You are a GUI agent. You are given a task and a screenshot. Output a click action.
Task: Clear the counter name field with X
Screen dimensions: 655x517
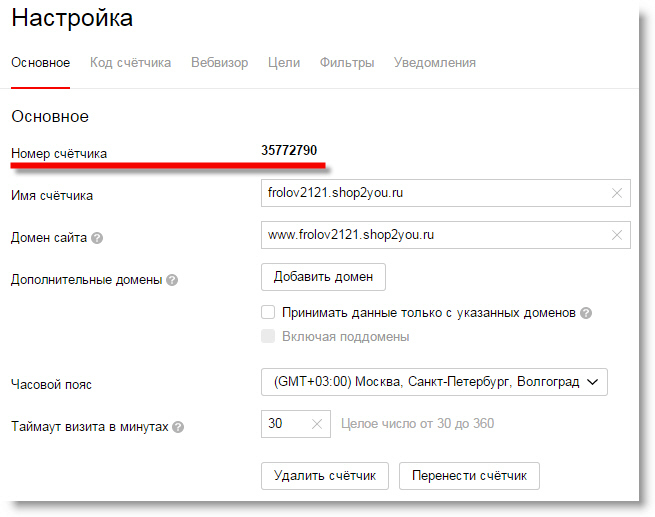[617, 193]
